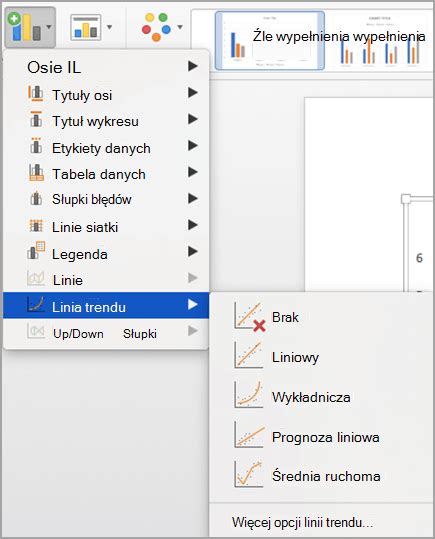Click the Linia trendu icon
Image resolution: width=435 pixels, height=539 pixels.
click(x=36, y=305)
